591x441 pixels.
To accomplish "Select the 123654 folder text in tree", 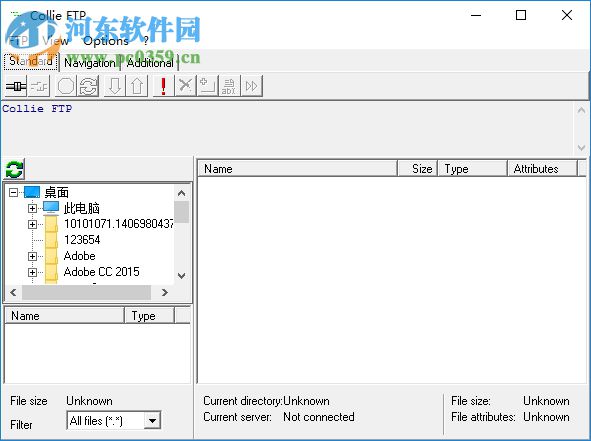I will click(82, 240).
